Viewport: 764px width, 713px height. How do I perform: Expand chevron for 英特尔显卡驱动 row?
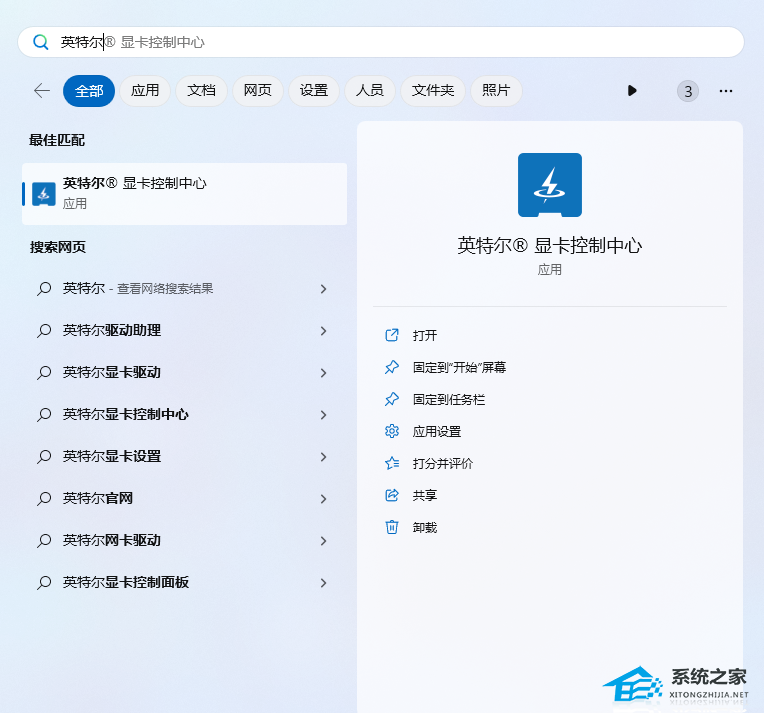pos(324,373)
